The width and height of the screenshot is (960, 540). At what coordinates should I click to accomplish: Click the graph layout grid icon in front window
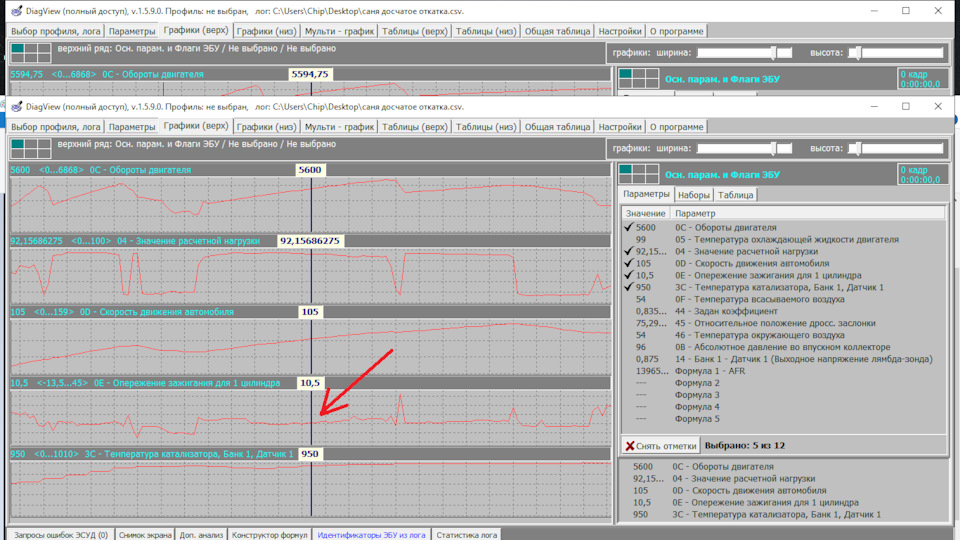(31, 148)
